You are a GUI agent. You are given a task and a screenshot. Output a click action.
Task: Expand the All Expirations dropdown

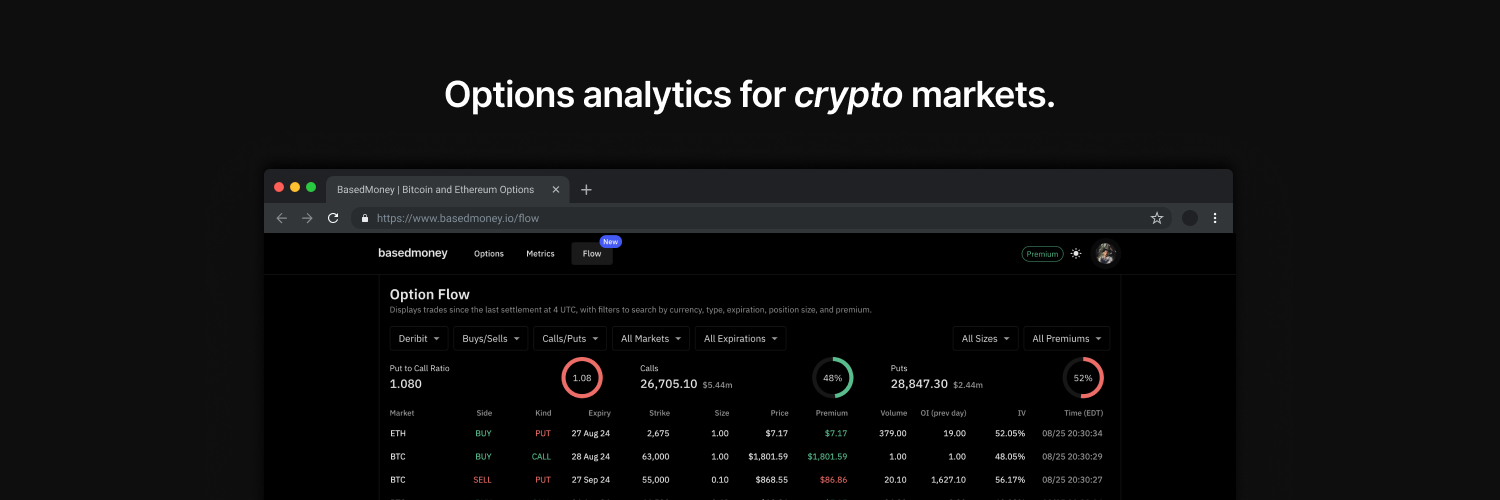tap(741, 339)
